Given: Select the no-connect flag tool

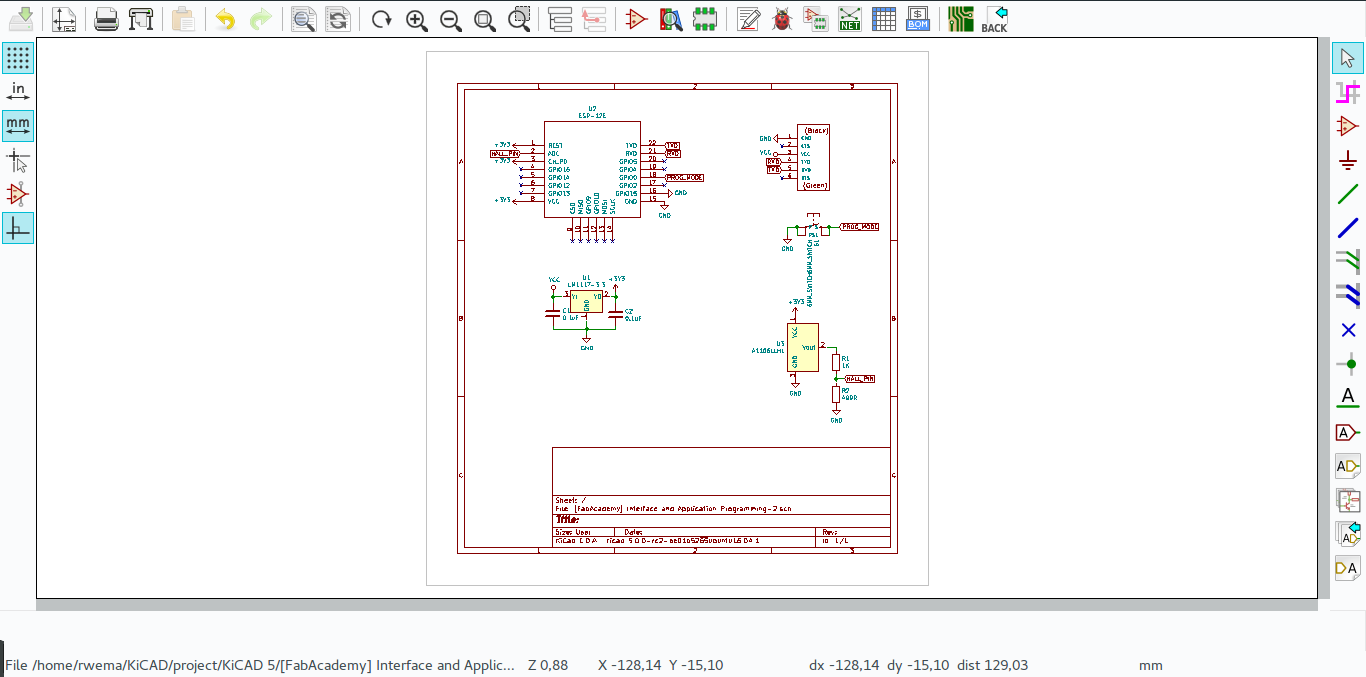Looking at the screenshot, I should click(1347, 329).
